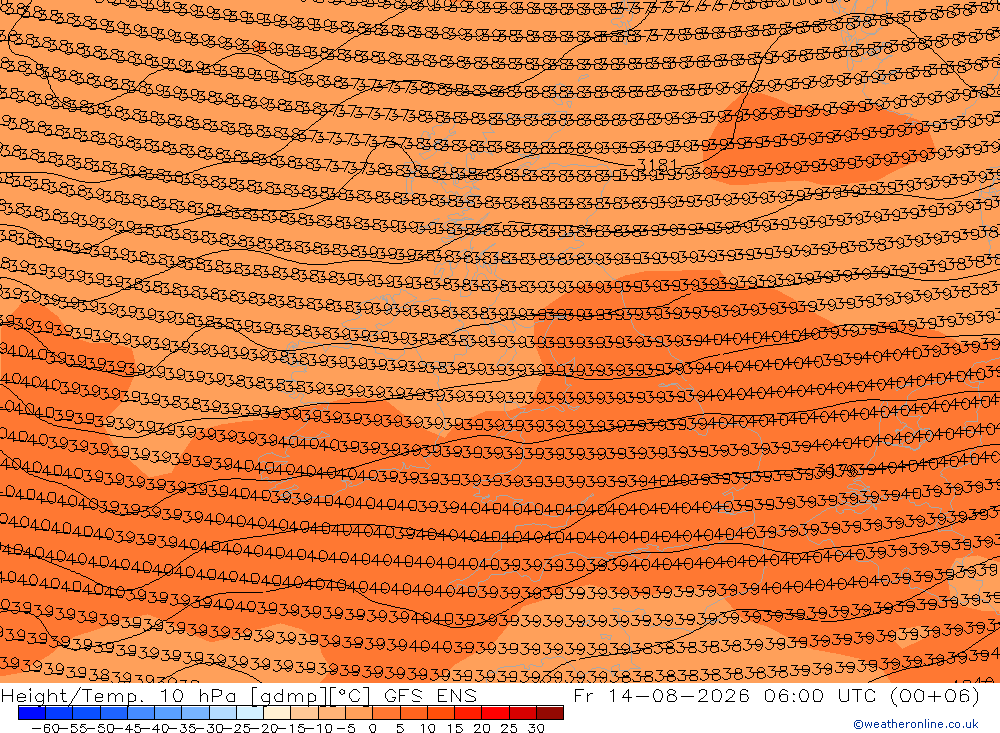Click the '30' label under the color legend

tap(536, 728)
